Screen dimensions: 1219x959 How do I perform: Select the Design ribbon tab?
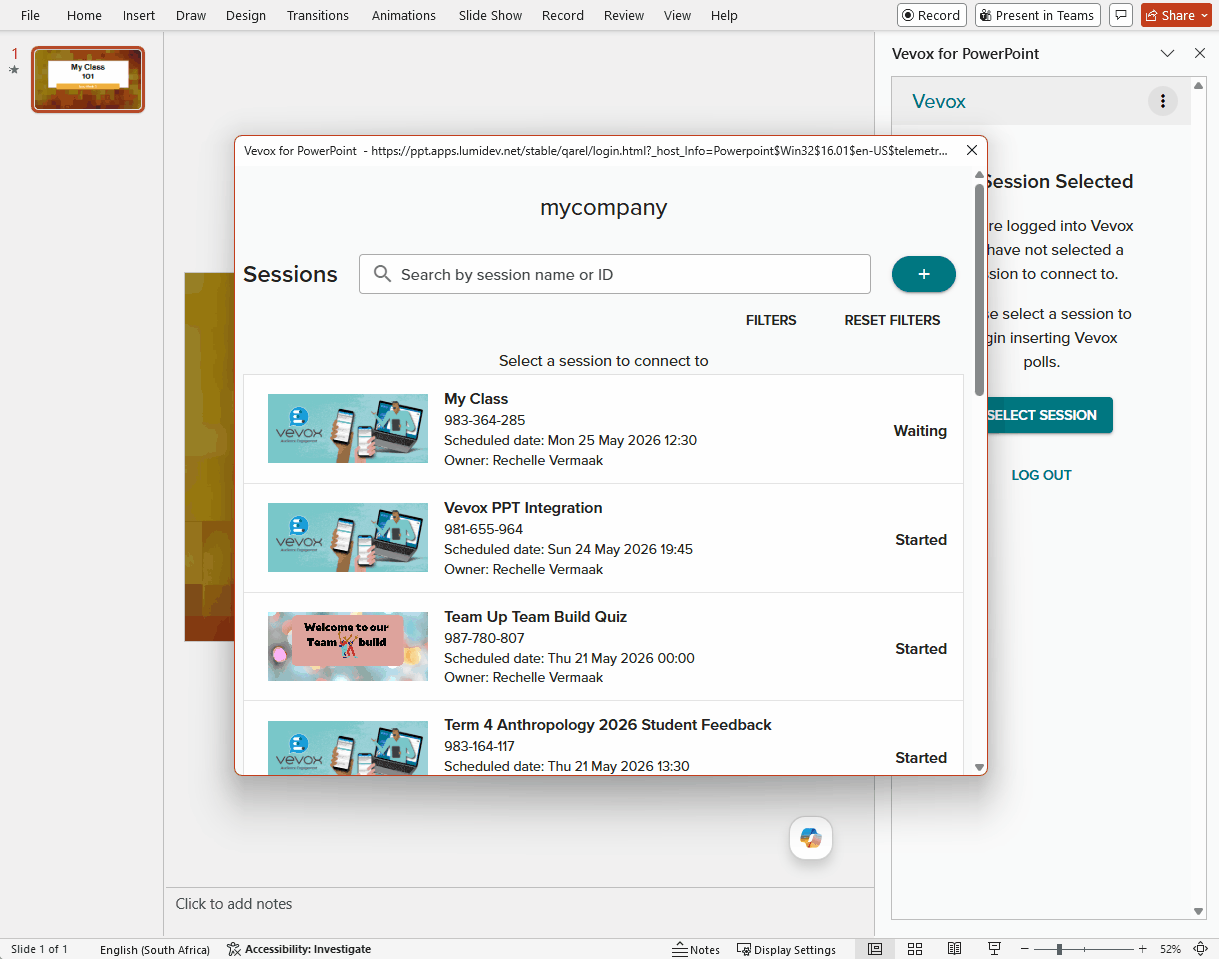pos(246,15)
